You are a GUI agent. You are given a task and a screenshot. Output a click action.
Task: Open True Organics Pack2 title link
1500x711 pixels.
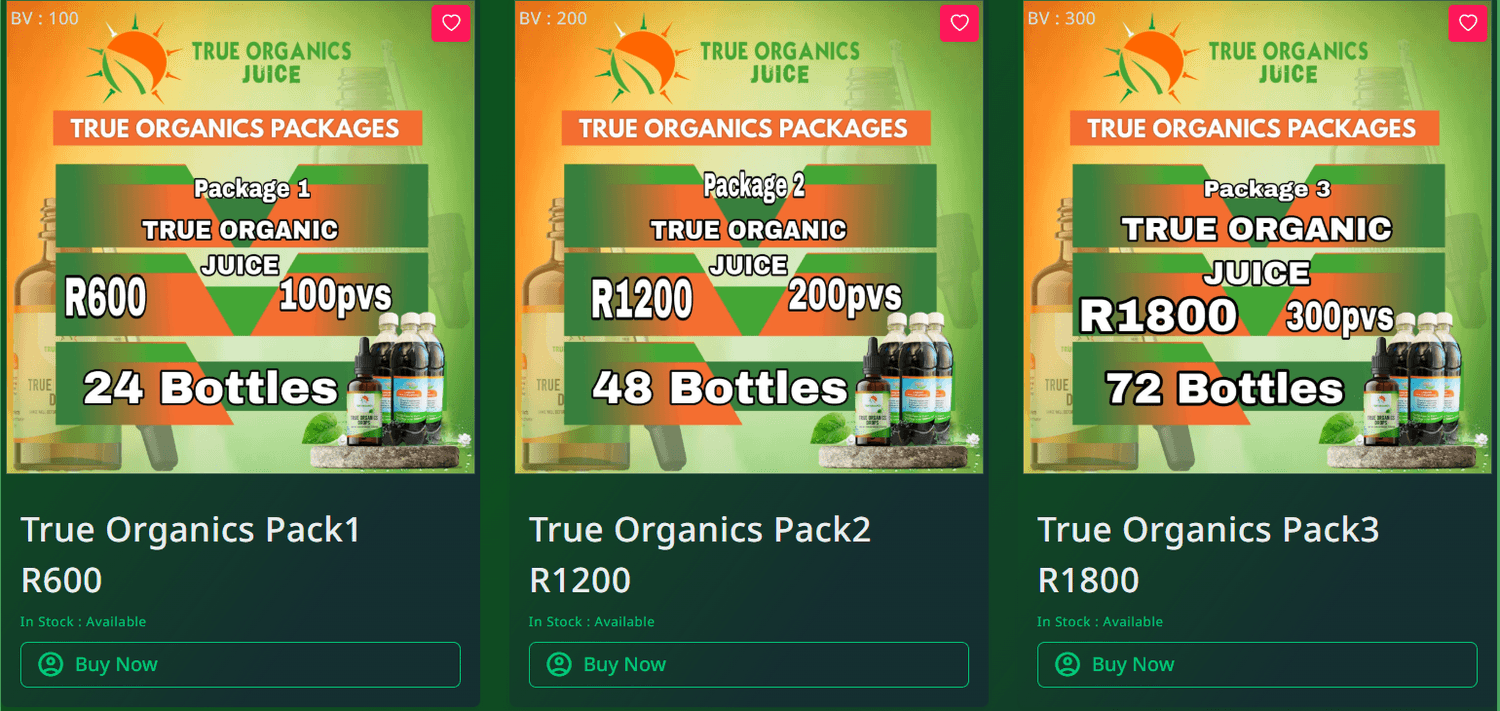(700, 529)
